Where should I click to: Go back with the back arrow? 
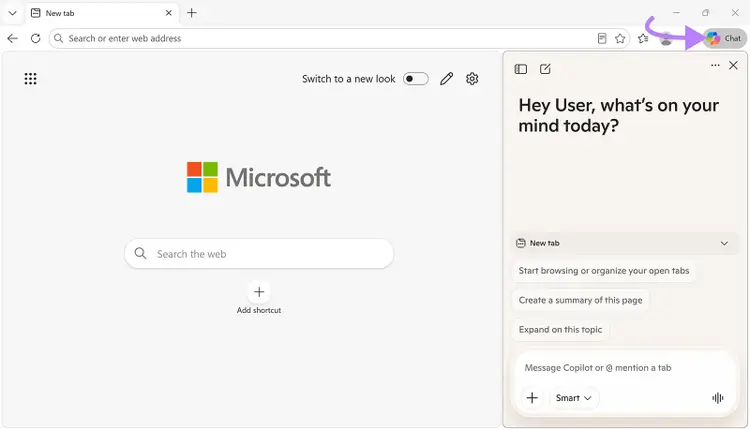point(12,38)
